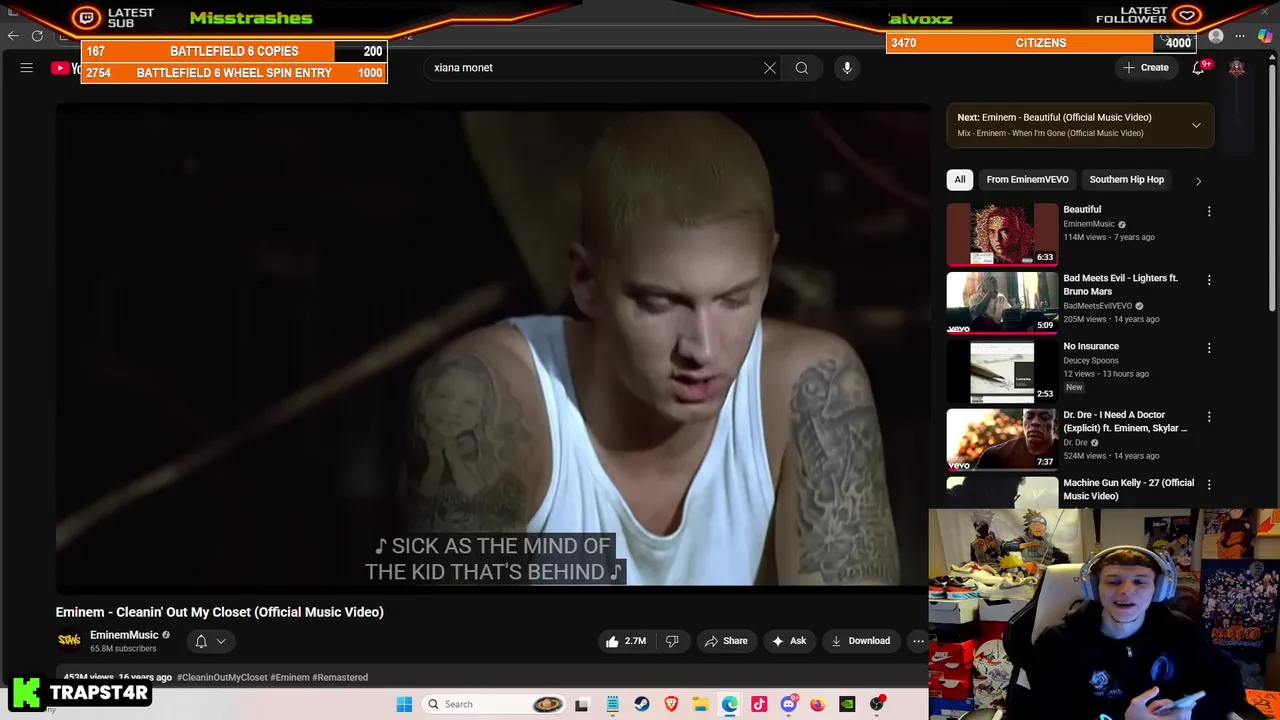Open the Dr. Dre I Need A Doctor thumbnail
1280x720 pixels.
(1002, 439)
